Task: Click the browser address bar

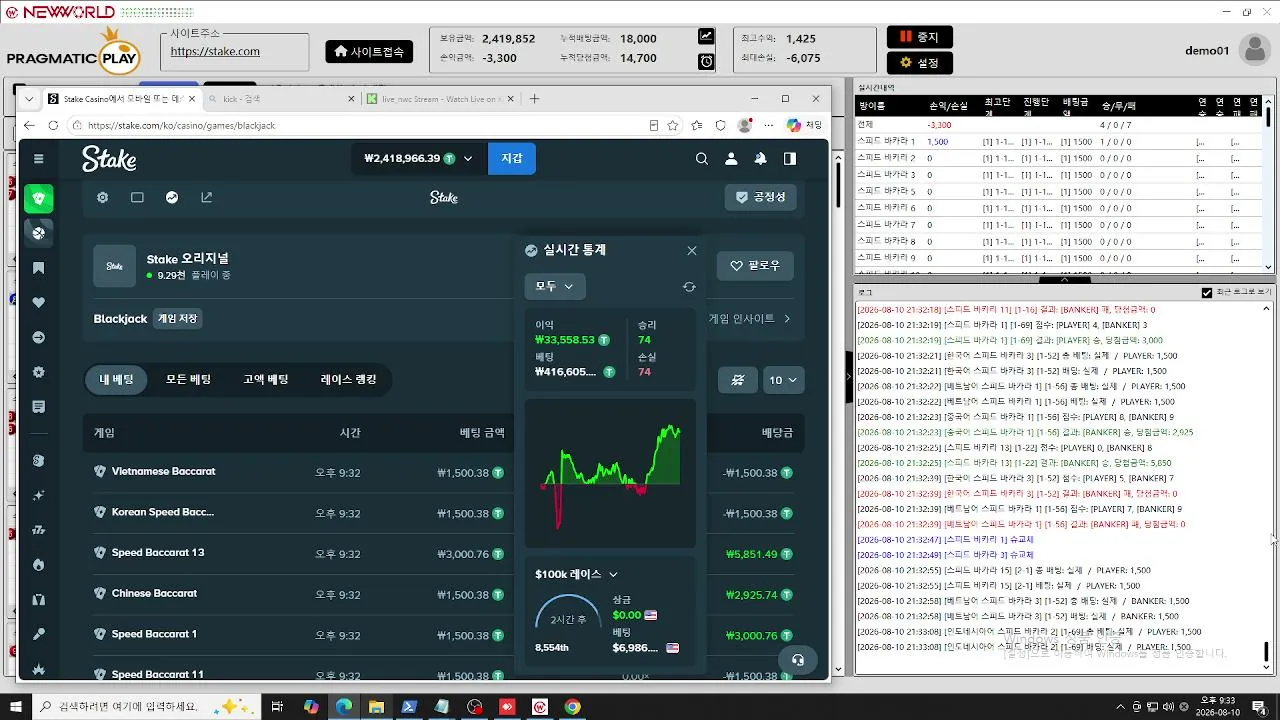Action: [360, 125]
